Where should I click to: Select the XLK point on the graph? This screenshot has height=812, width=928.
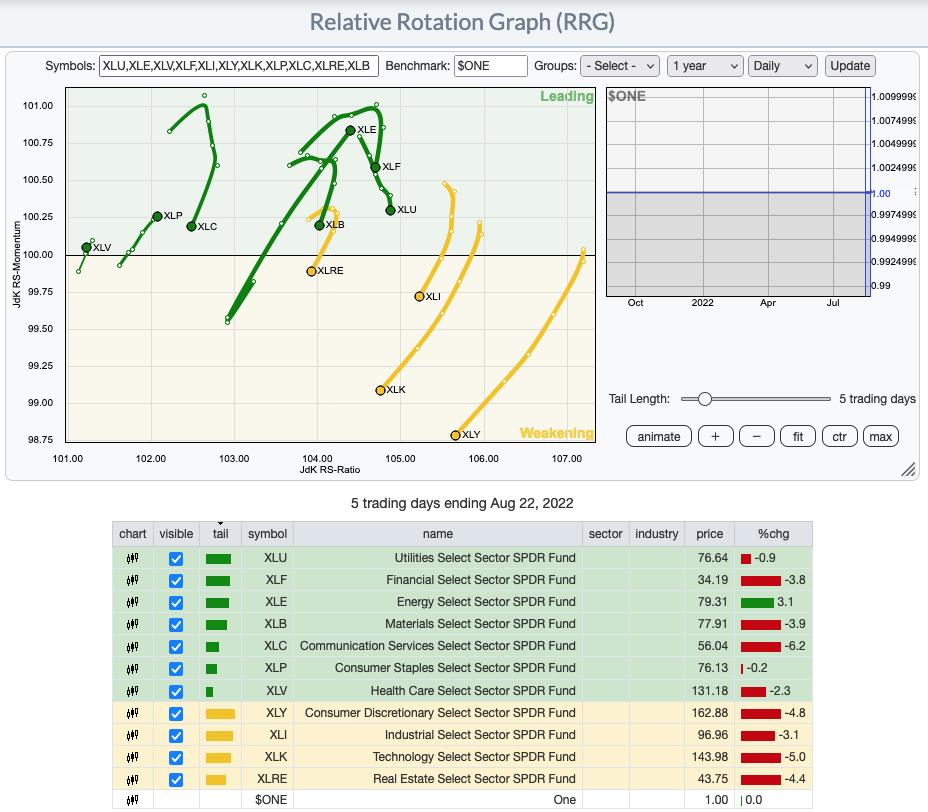[381, 391]
